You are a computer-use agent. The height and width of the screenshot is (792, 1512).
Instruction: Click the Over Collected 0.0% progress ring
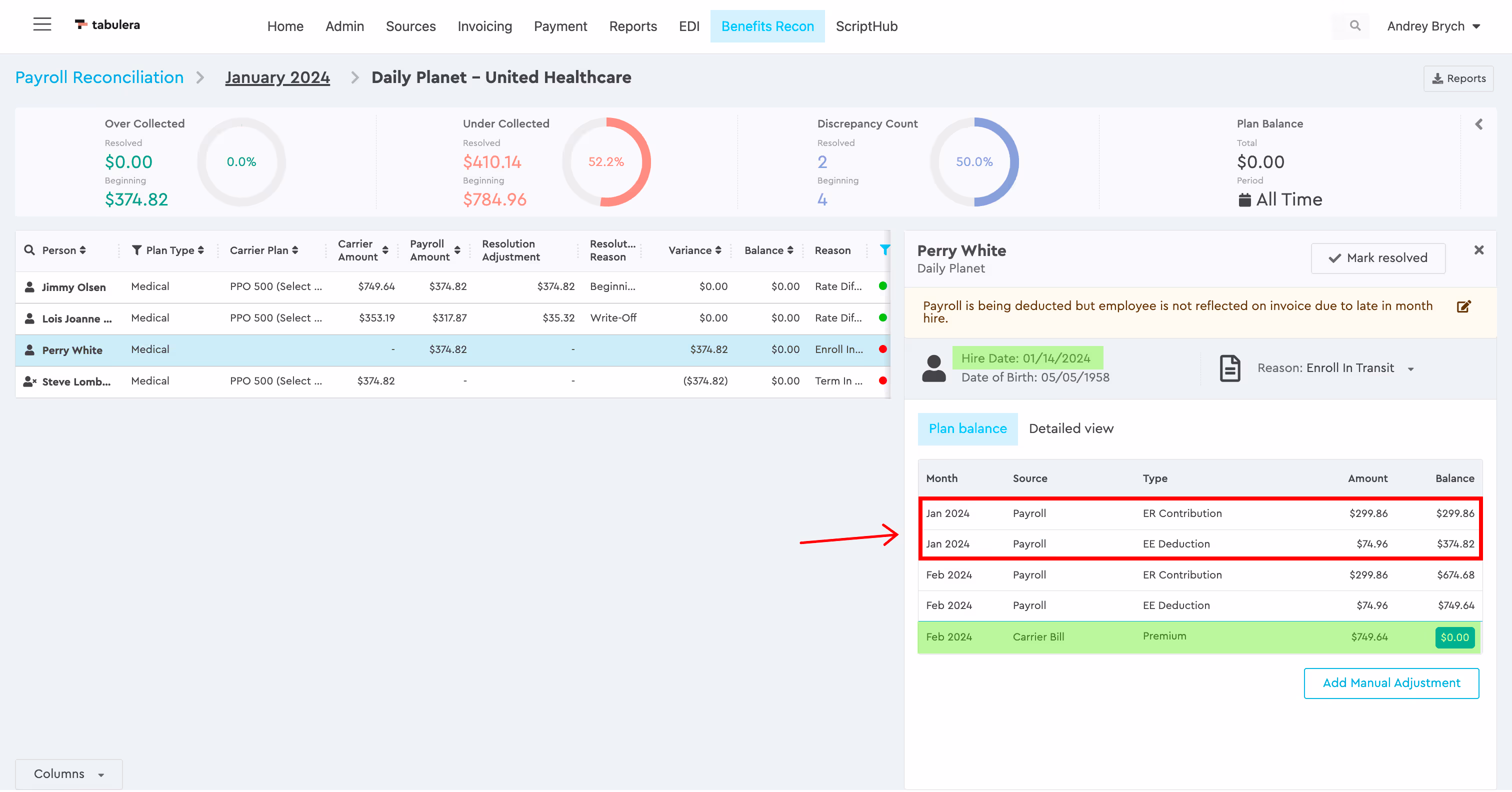[241, 162]
